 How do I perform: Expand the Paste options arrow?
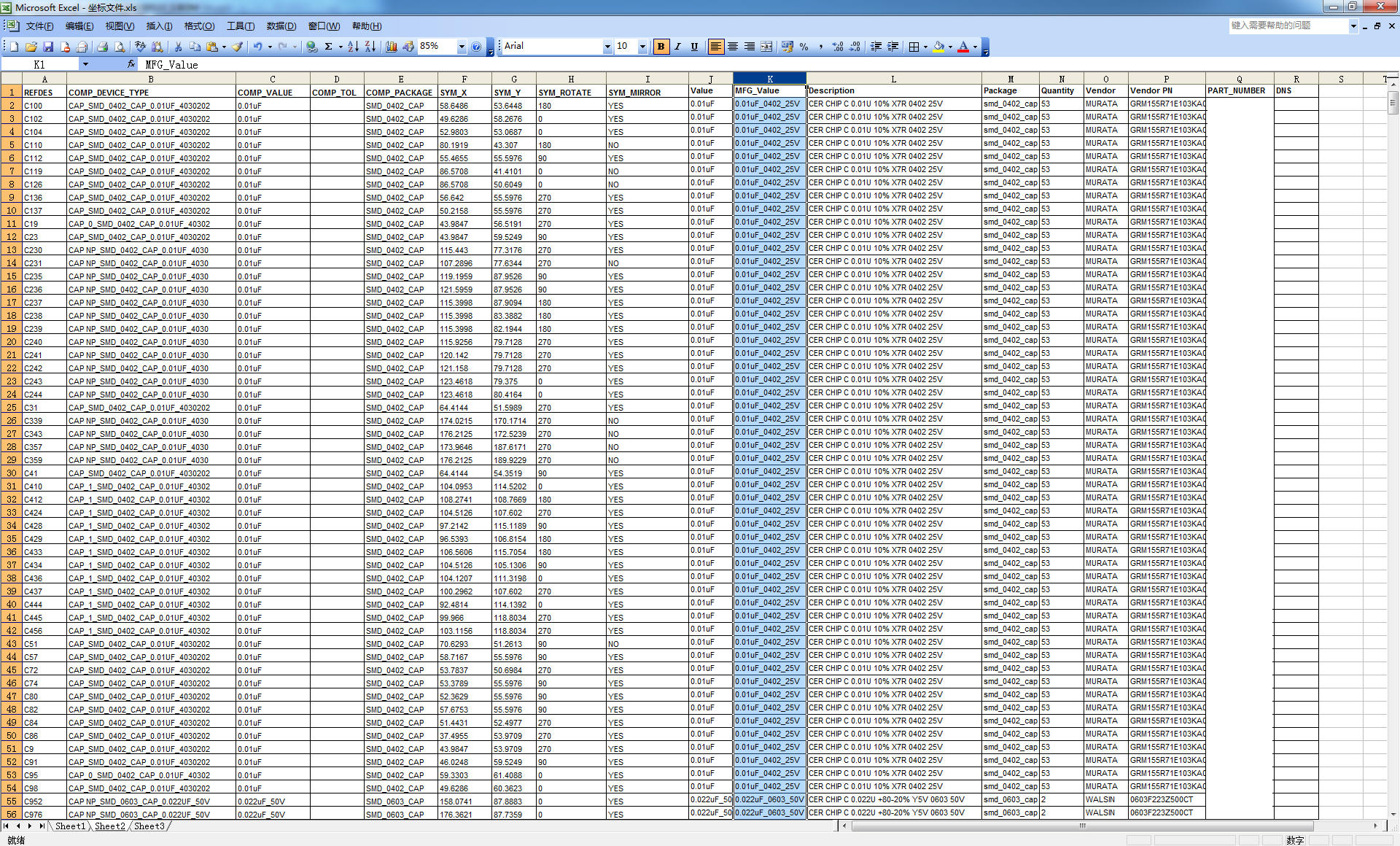coord(224,47)
